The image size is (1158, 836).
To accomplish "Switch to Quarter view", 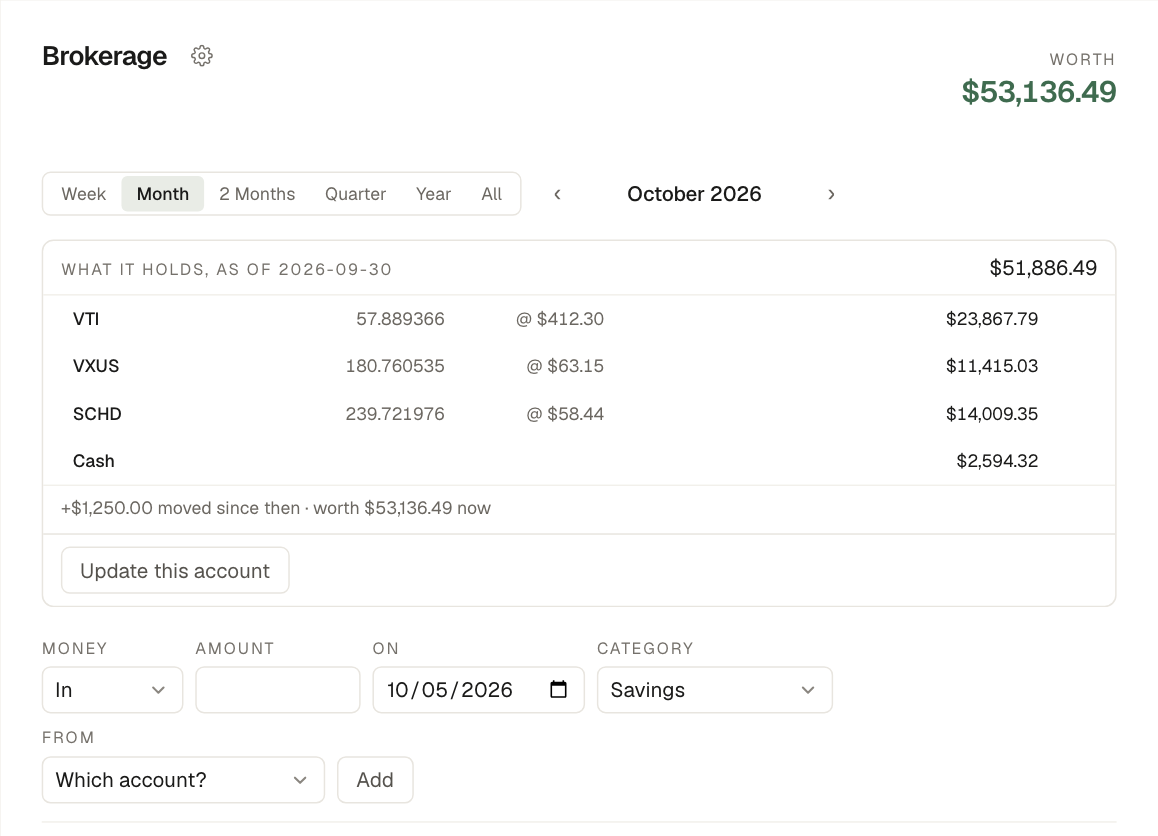I will pos(355,194).
